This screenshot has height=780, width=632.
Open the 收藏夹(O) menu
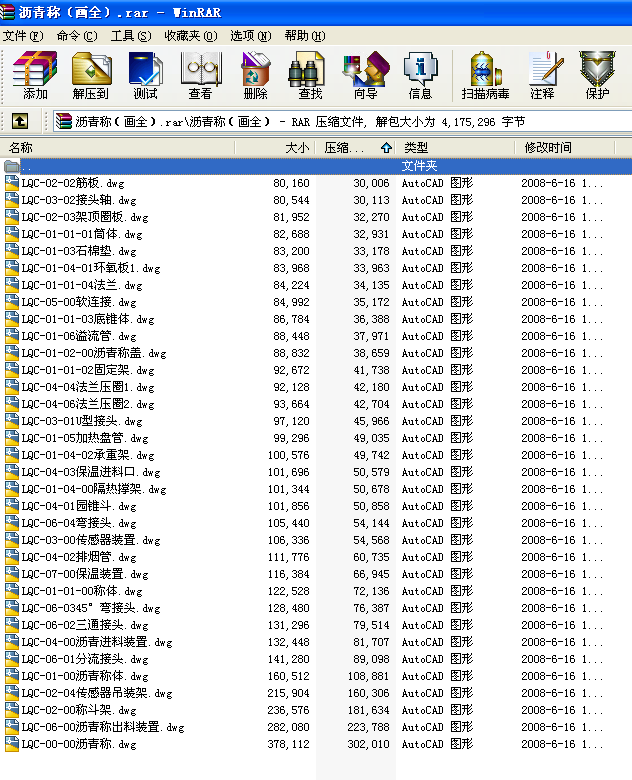pos(191,36)
